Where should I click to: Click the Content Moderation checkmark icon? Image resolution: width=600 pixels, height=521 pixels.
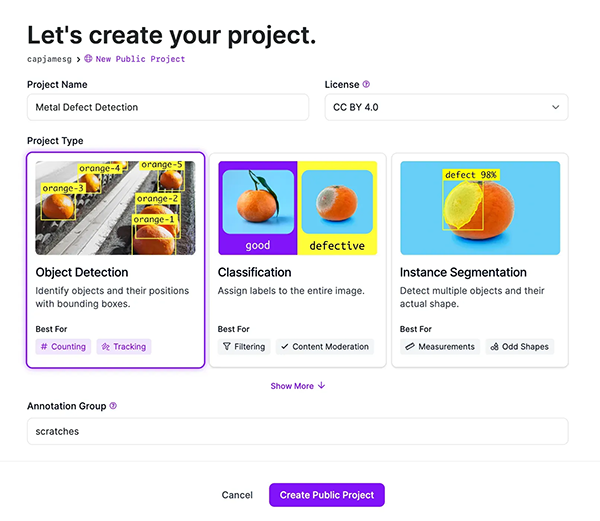coord(284,347)
